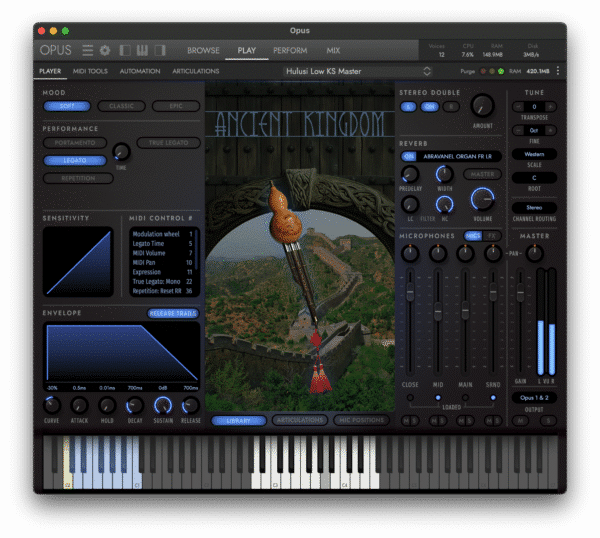Open the Automation sub-tab
Screen dimensions: 600x538
click(140, 71)
